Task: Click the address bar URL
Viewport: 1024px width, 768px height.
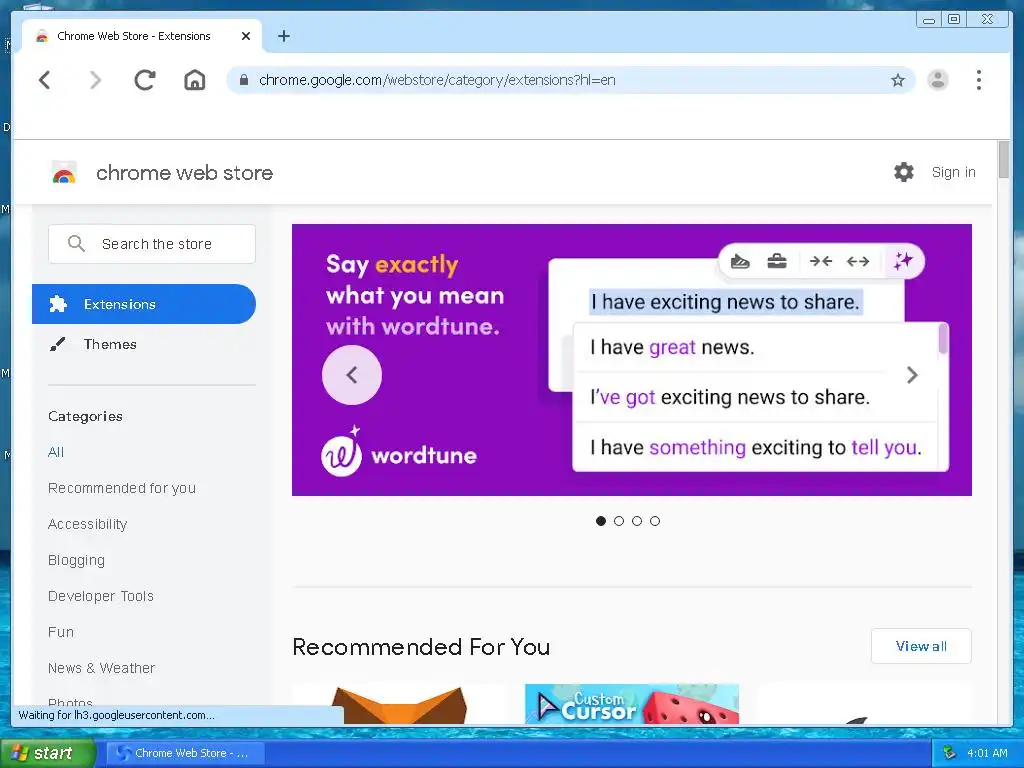Action: point(437,80)
